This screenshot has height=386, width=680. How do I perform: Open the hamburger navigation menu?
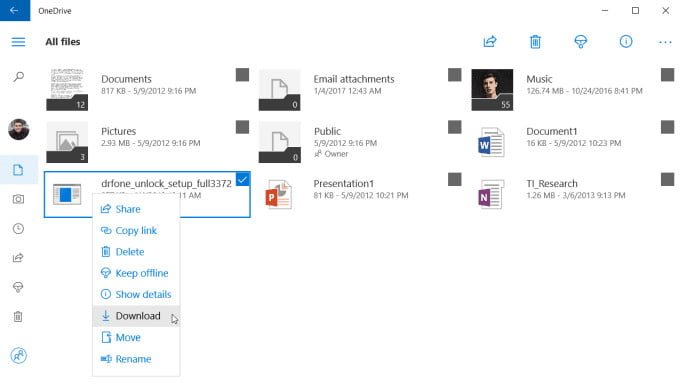pos(18,42)
